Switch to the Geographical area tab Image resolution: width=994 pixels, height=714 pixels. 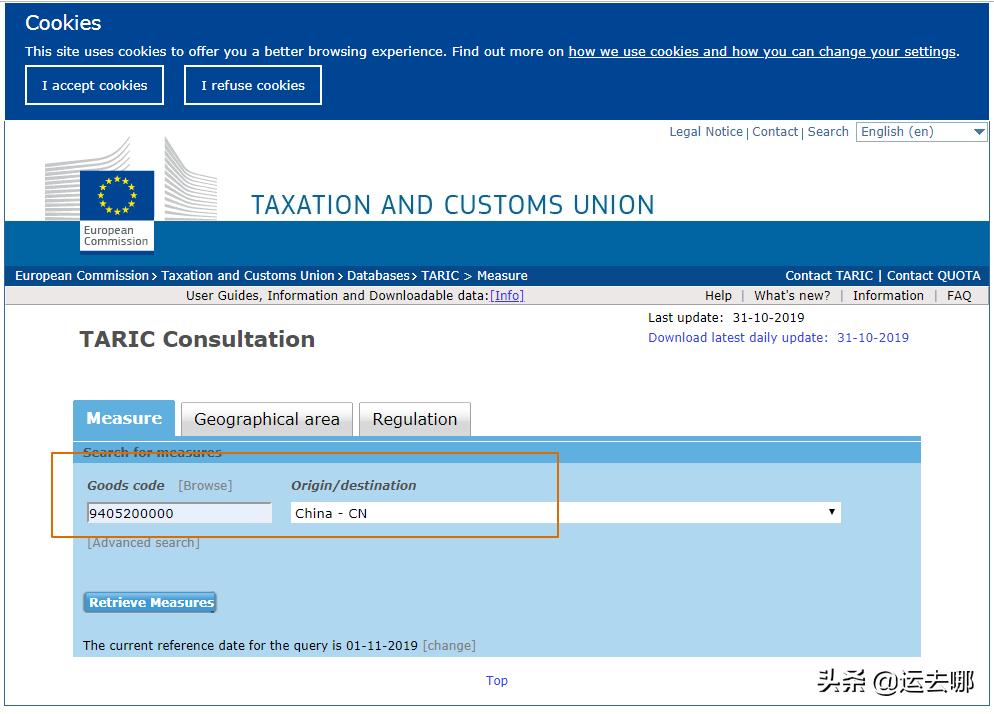pyautogui.click(x=267, y=419)
